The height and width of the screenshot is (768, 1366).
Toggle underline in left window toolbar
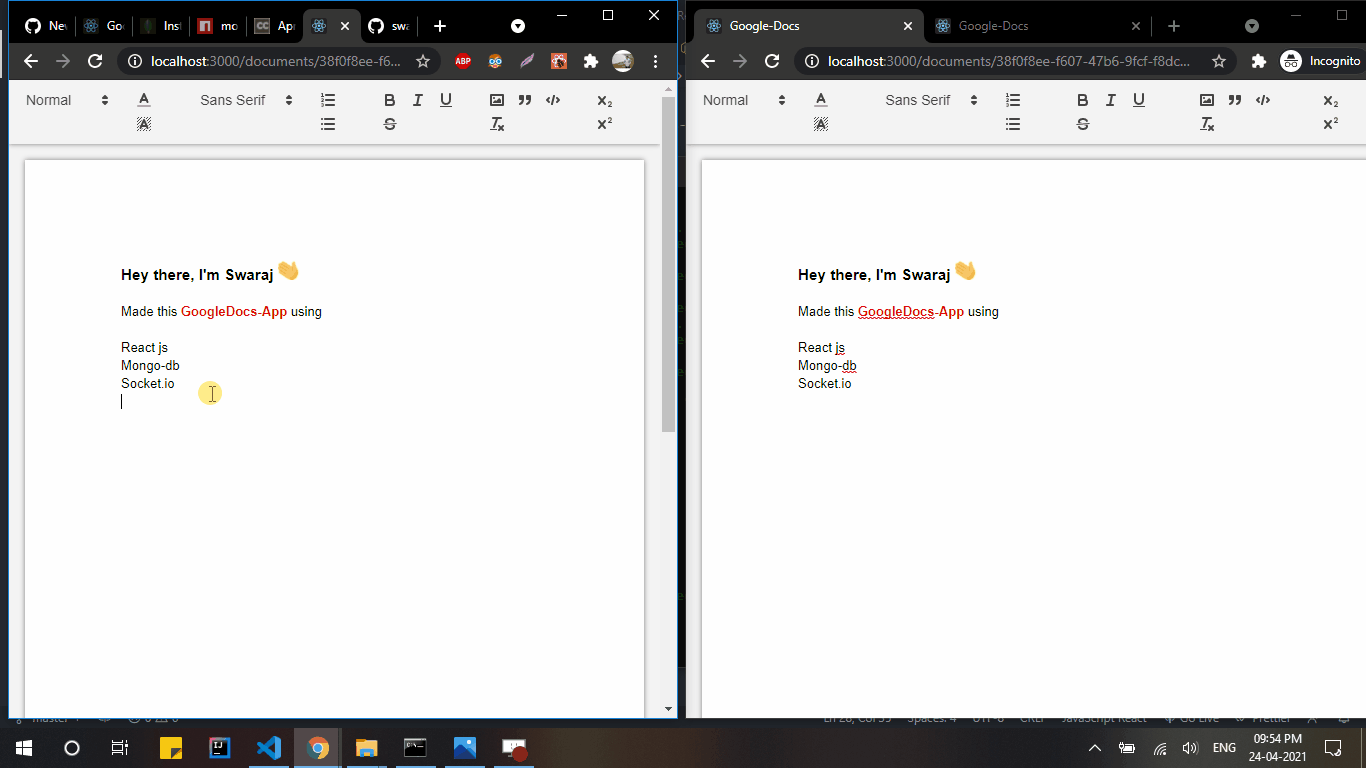pyautogui.click(x=446, y=100)
